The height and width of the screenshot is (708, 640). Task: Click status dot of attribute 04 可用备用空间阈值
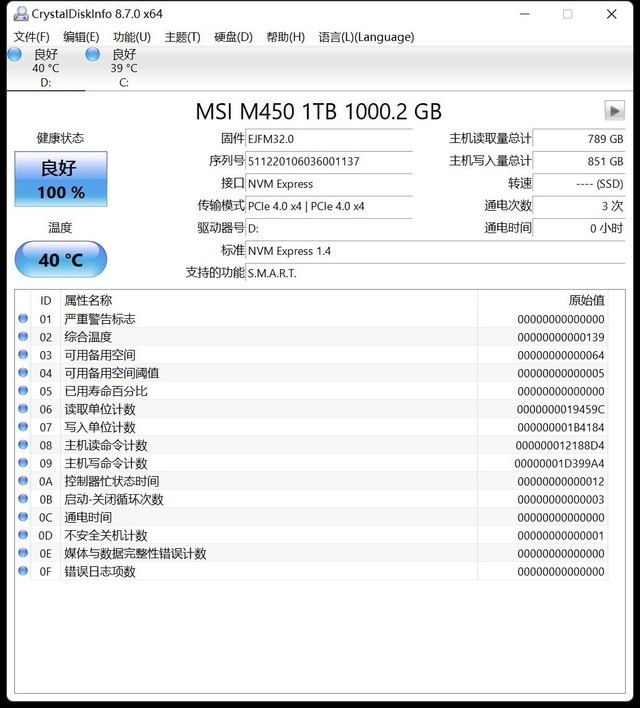[23, 373]
